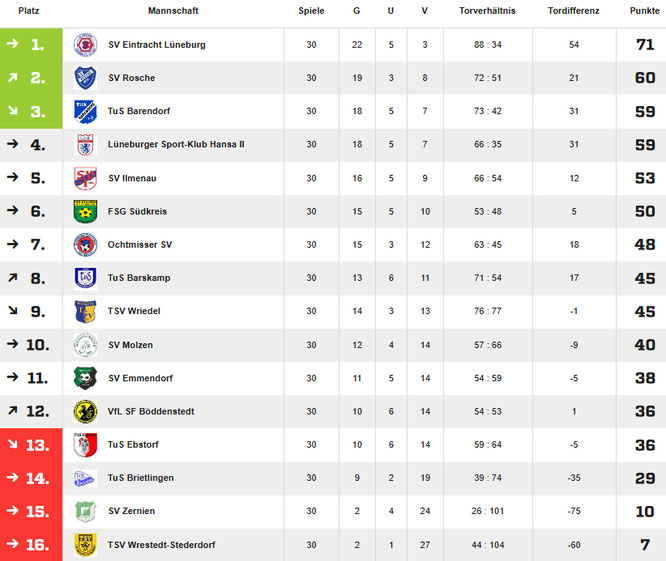
Task: Select the Mannschaft column header
Action: [173, 11]
